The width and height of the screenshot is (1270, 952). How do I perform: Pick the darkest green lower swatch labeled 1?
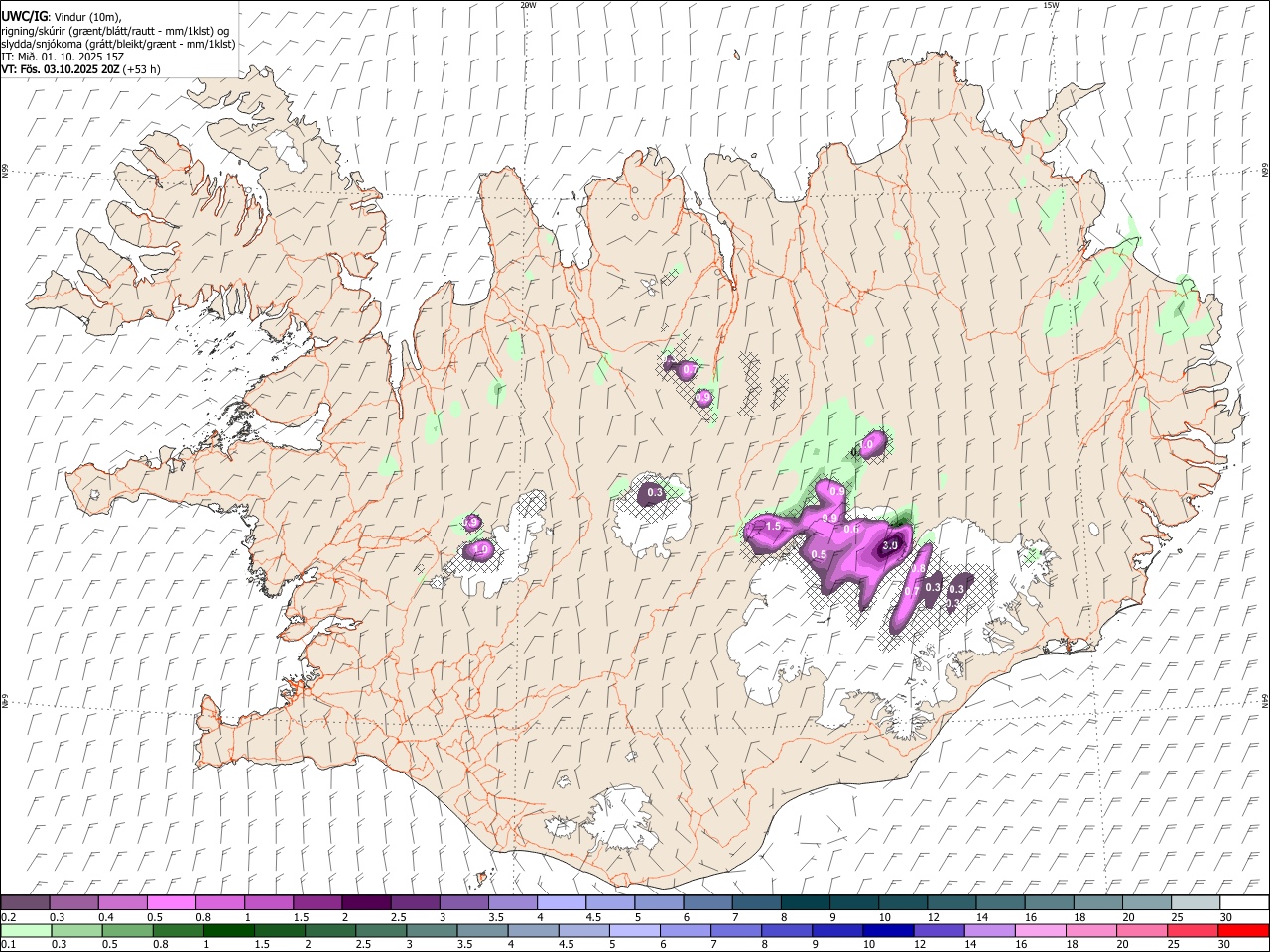228,930
